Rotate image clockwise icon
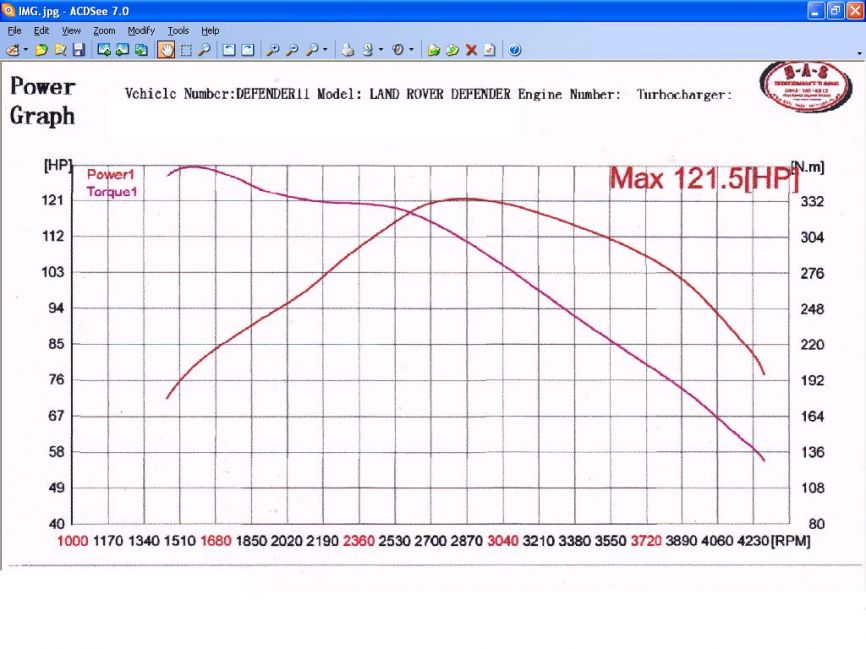 (248, 50)
